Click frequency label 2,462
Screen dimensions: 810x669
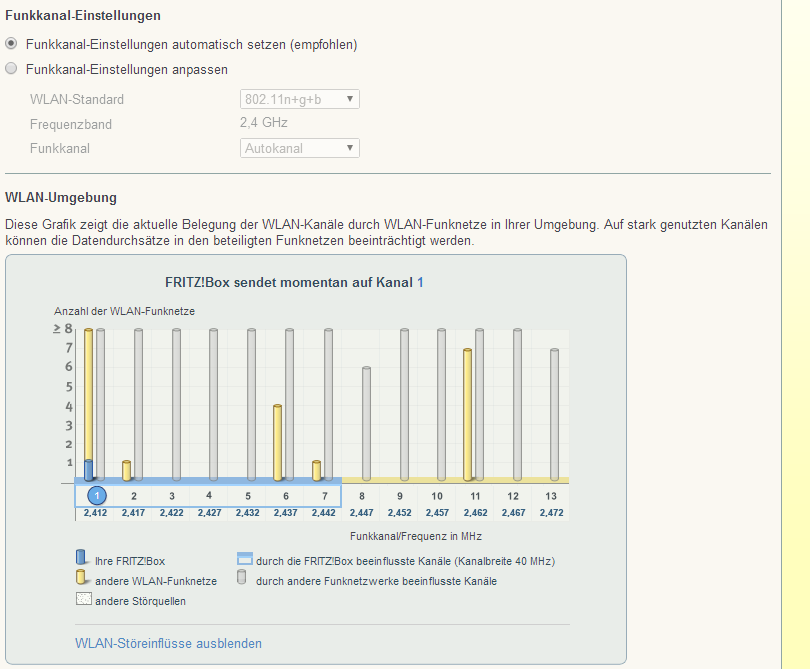click(x=475, y=513)
